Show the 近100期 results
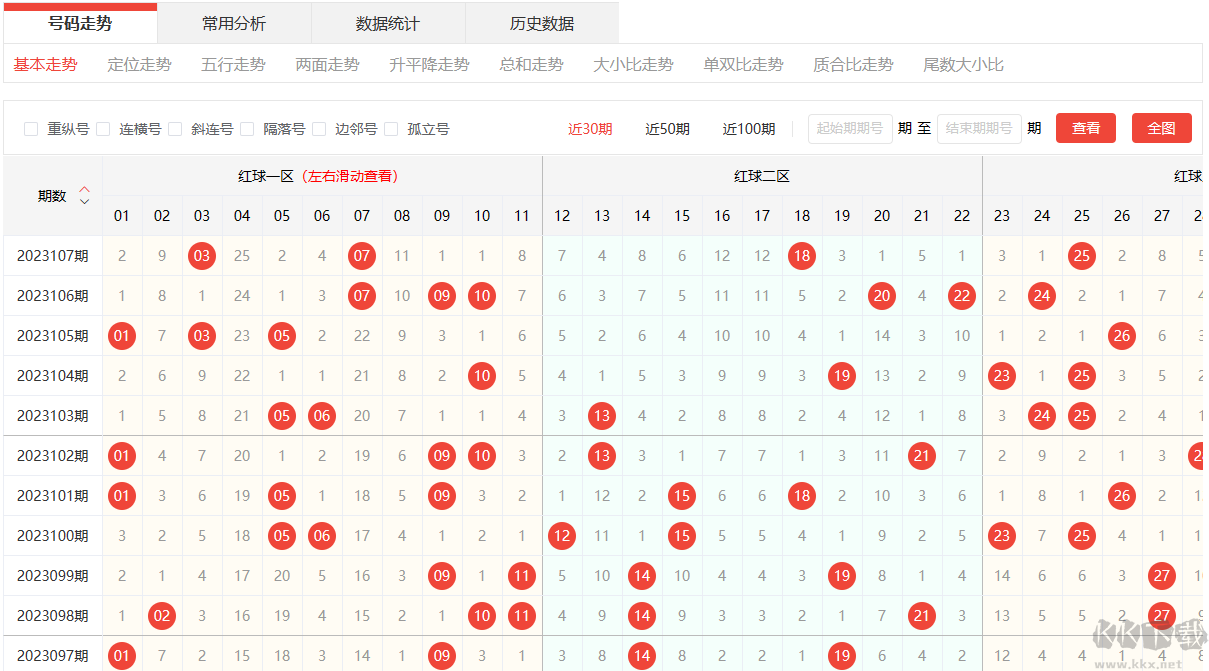The height and width of the screenshot is (671, 1209). tap(749, 129)
